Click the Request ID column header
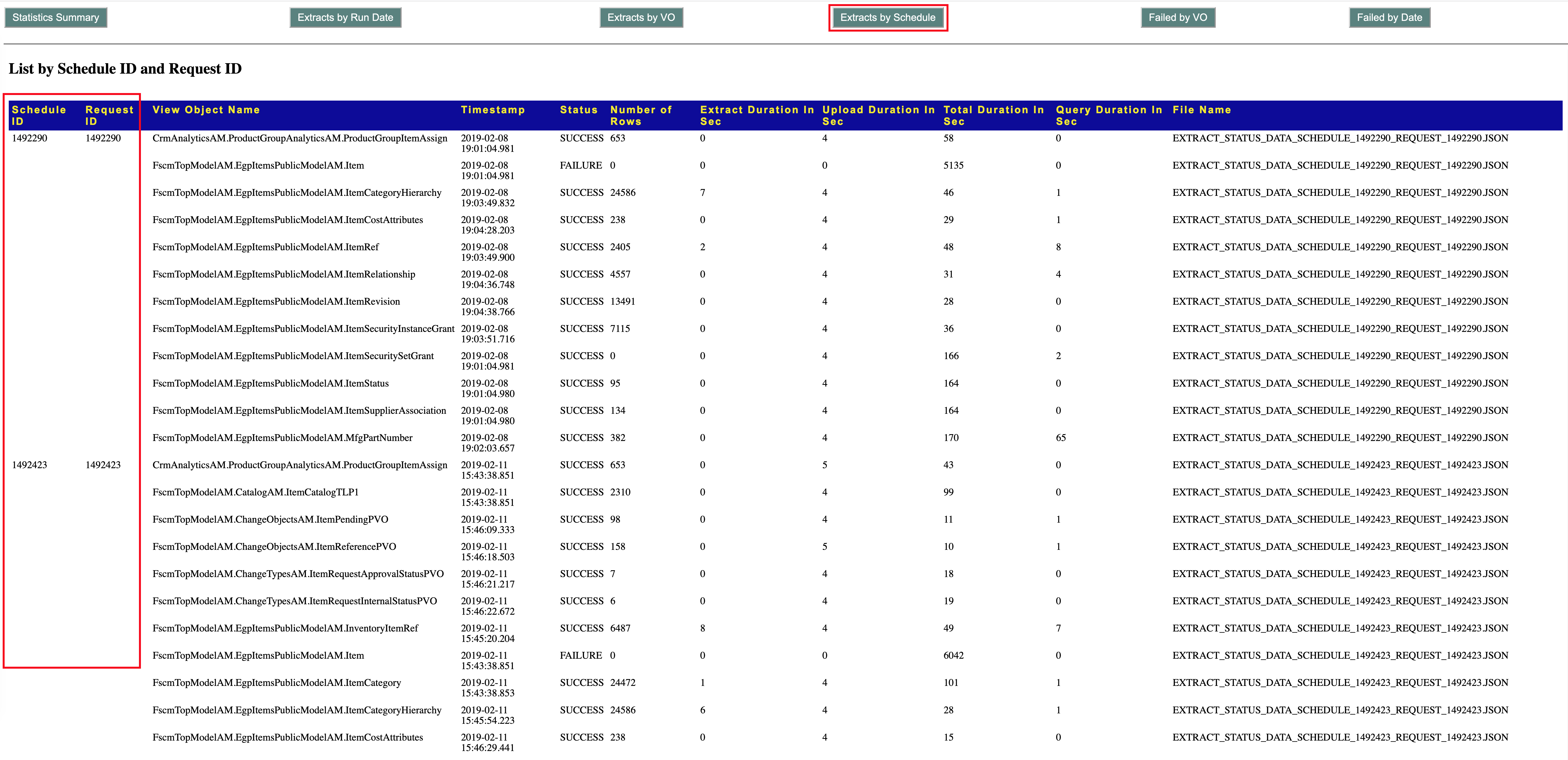Viewport: 1568px width, 760px height. (109, 115)
